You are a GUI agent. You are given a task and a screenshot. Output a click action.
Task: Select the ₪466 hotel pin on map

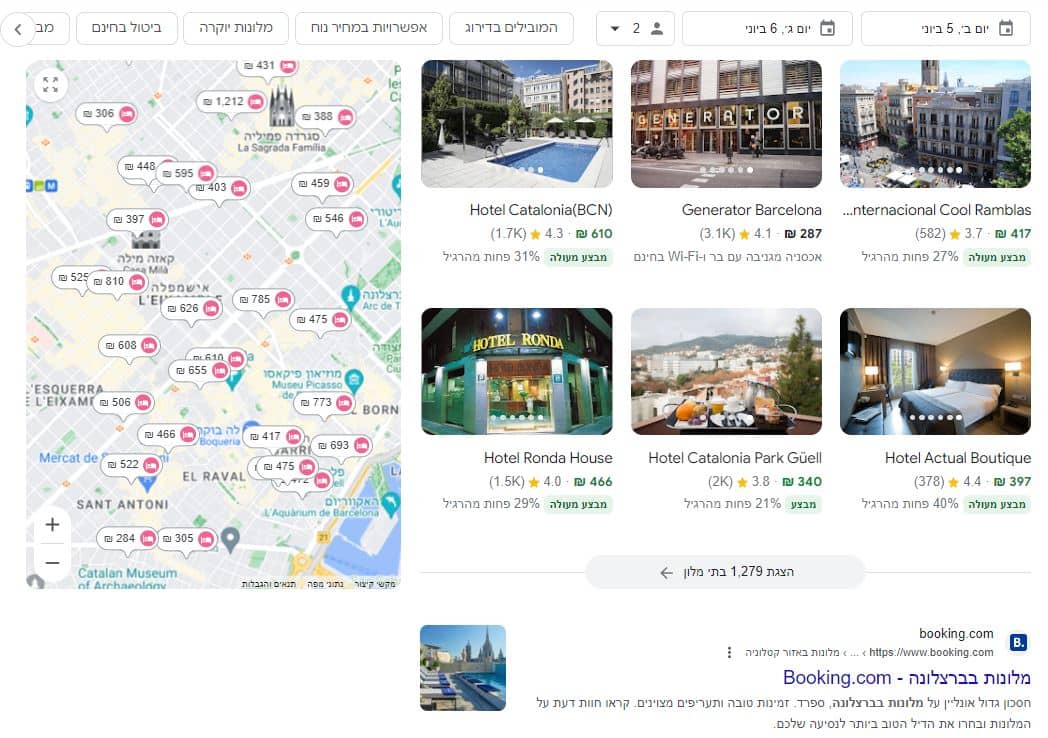pos(169,435)
